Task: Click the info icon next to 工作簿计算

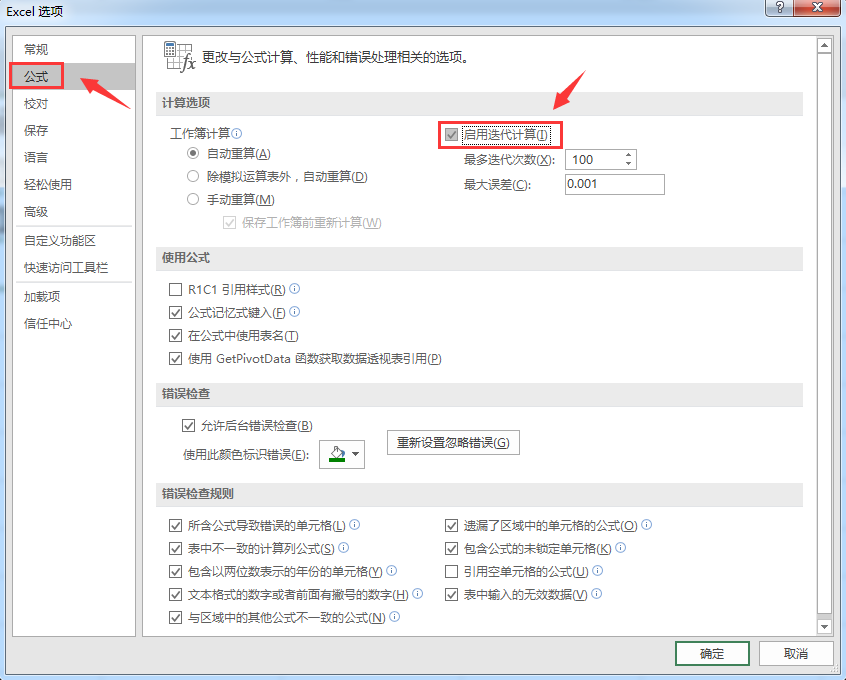Action: (236, 133)
